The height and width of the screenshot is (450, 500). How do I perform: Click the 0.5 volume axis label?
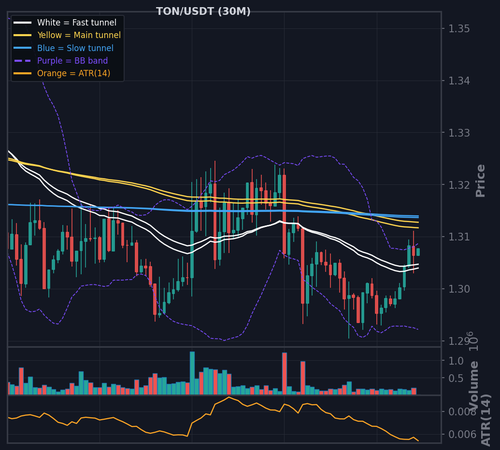(456, 378)
